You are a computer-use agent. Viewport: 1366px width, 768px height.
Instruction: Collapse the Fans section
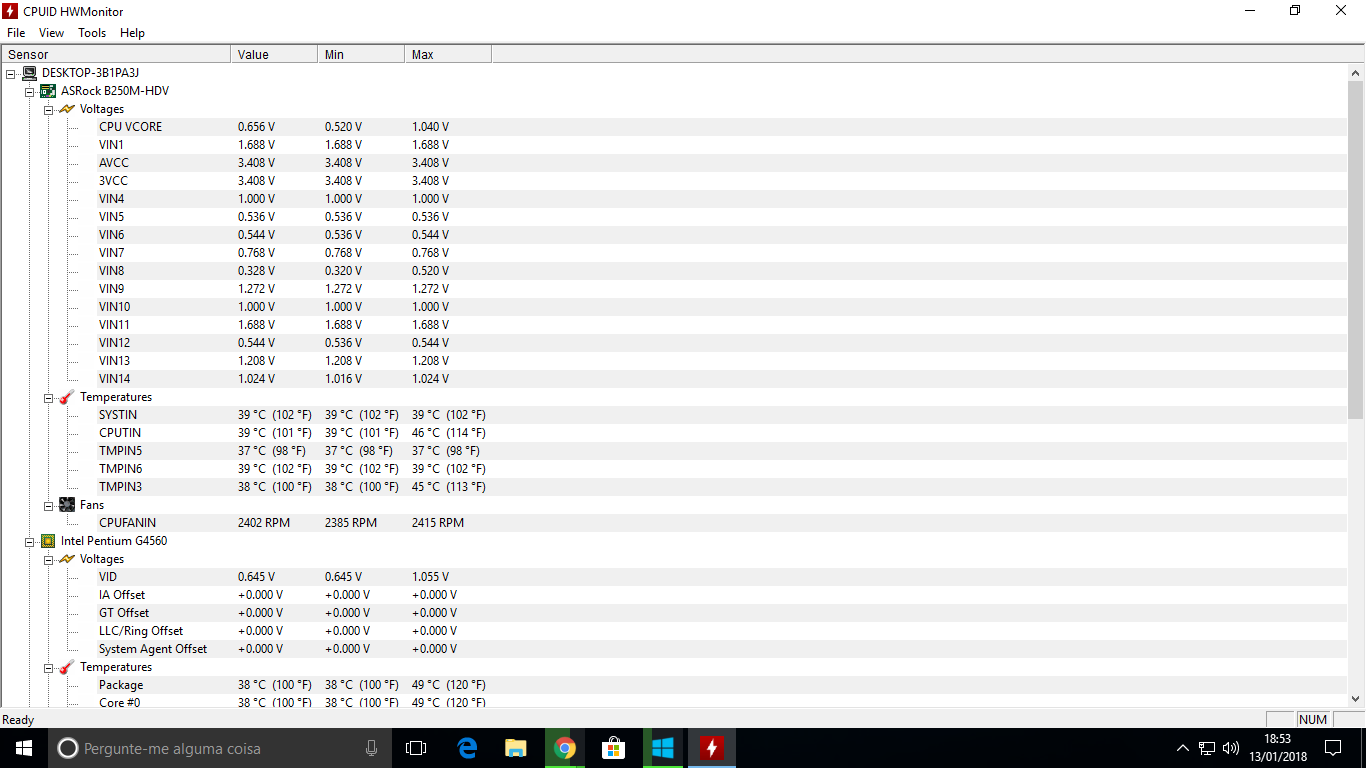tap(48, 505)
